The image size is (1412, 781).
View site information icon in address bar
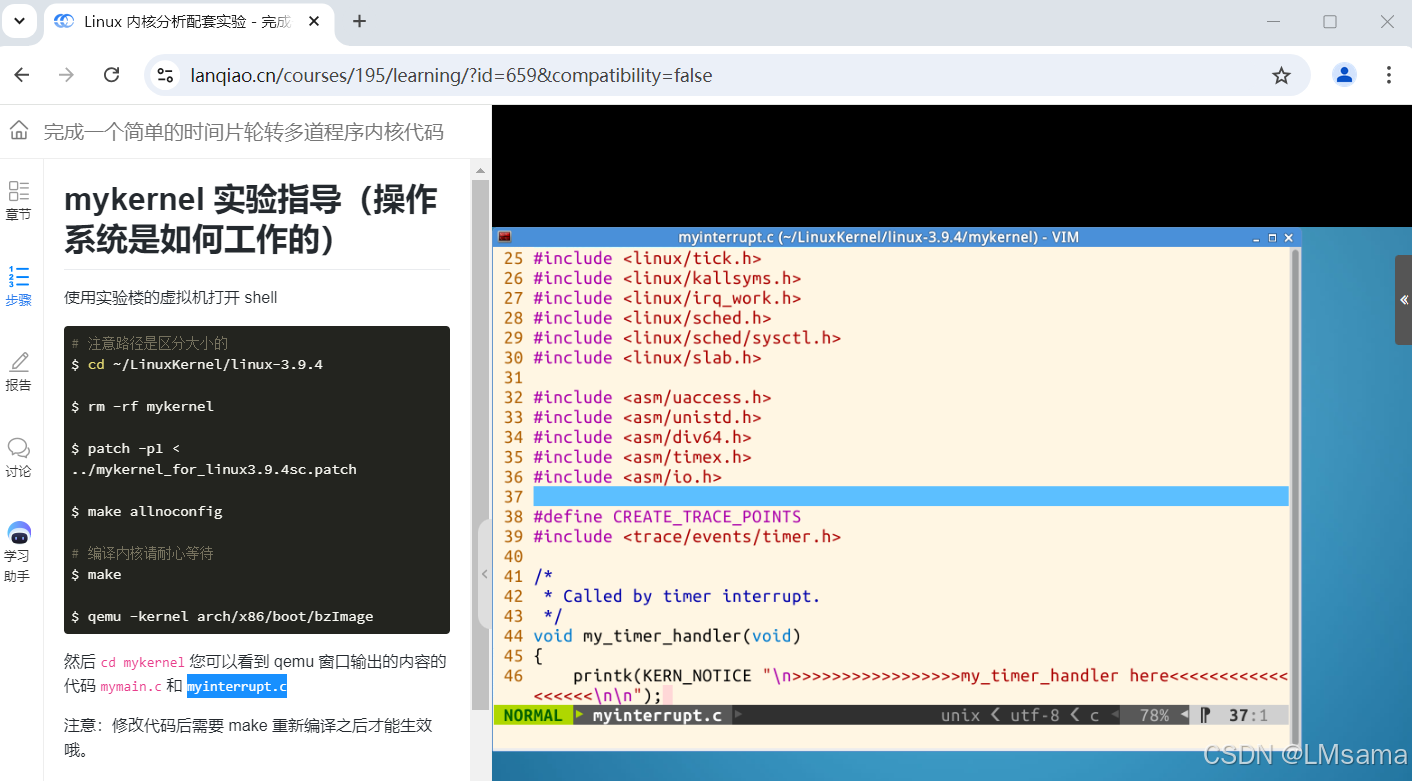click(x=166, y=75)
